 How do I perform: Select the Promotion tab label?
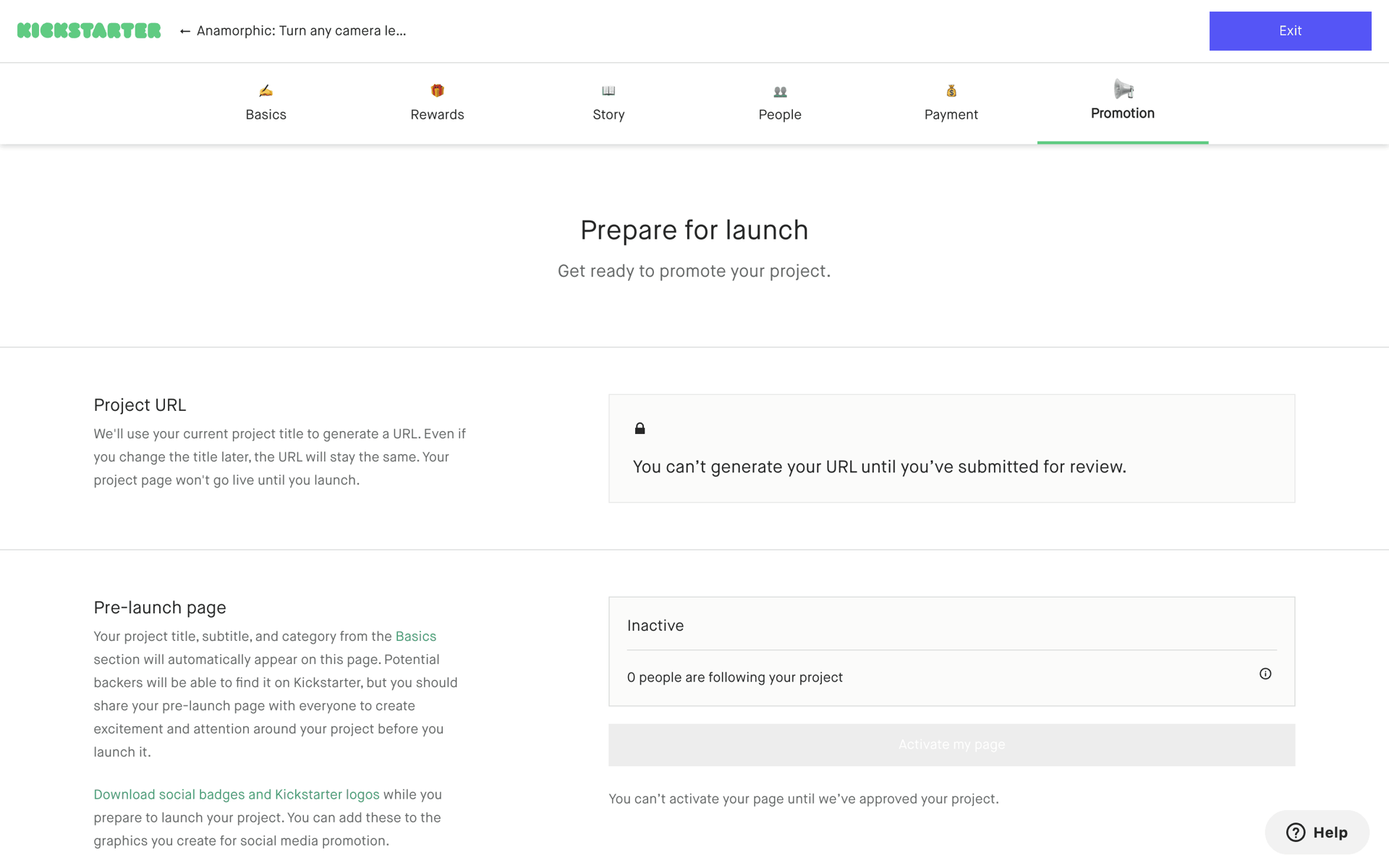coord(1123,113)
